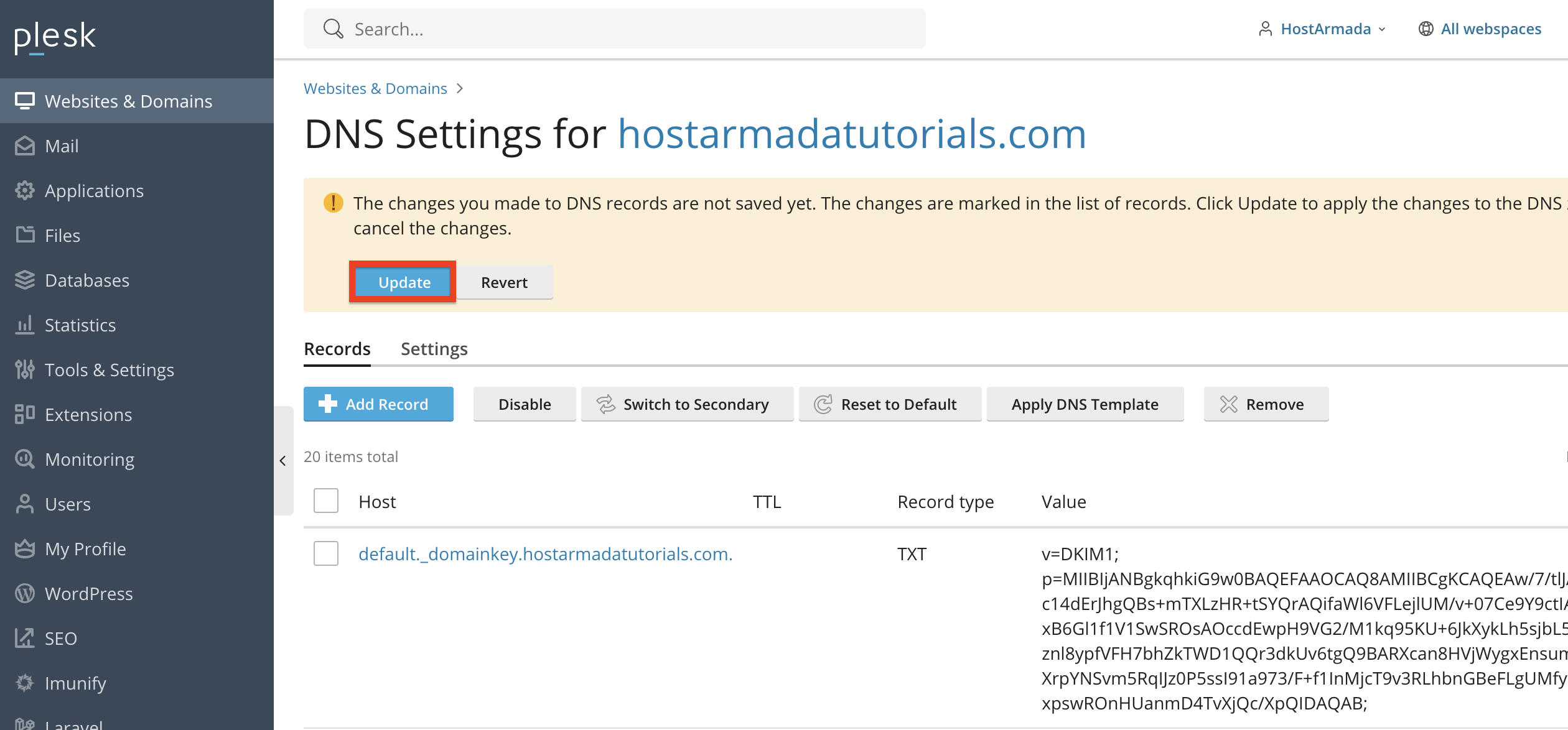Check the default._domainkey record checkbox
Viewport: 1568px width, 730px height.
(326, 553)
